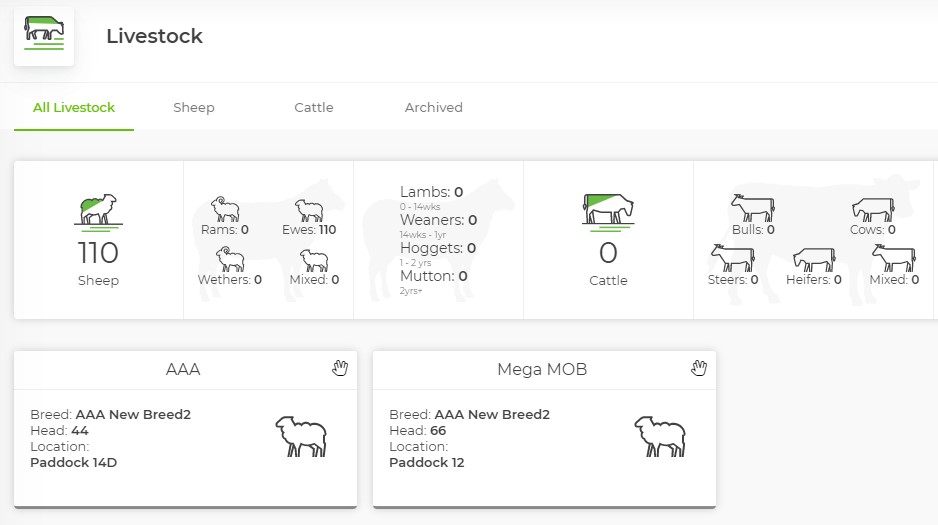Click the Rams icon

(x=225, y=209)
